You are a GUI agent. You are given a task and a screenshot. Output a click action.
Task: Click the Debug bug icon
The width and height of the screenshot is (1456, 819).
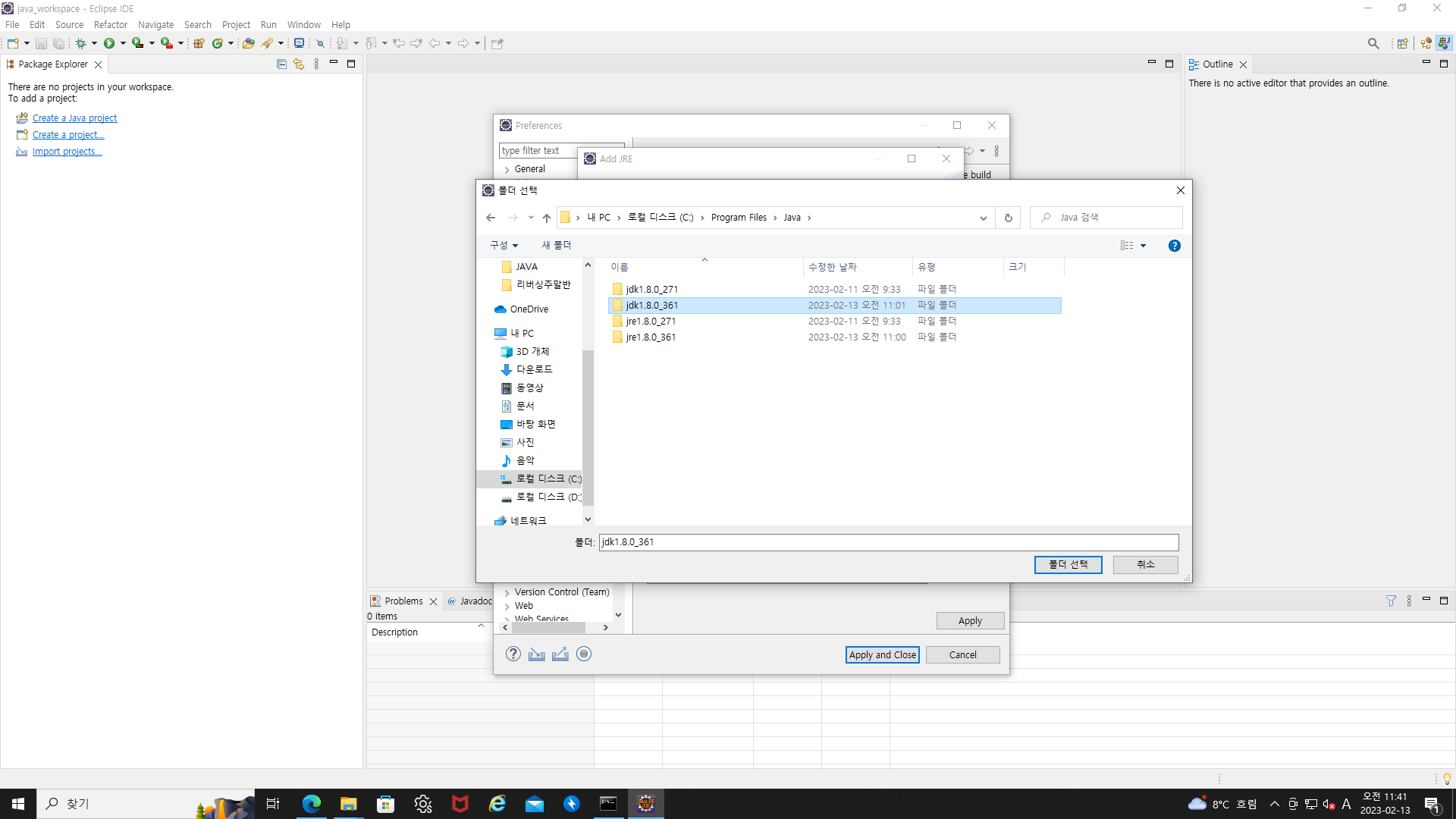click(x=80, y=43)
